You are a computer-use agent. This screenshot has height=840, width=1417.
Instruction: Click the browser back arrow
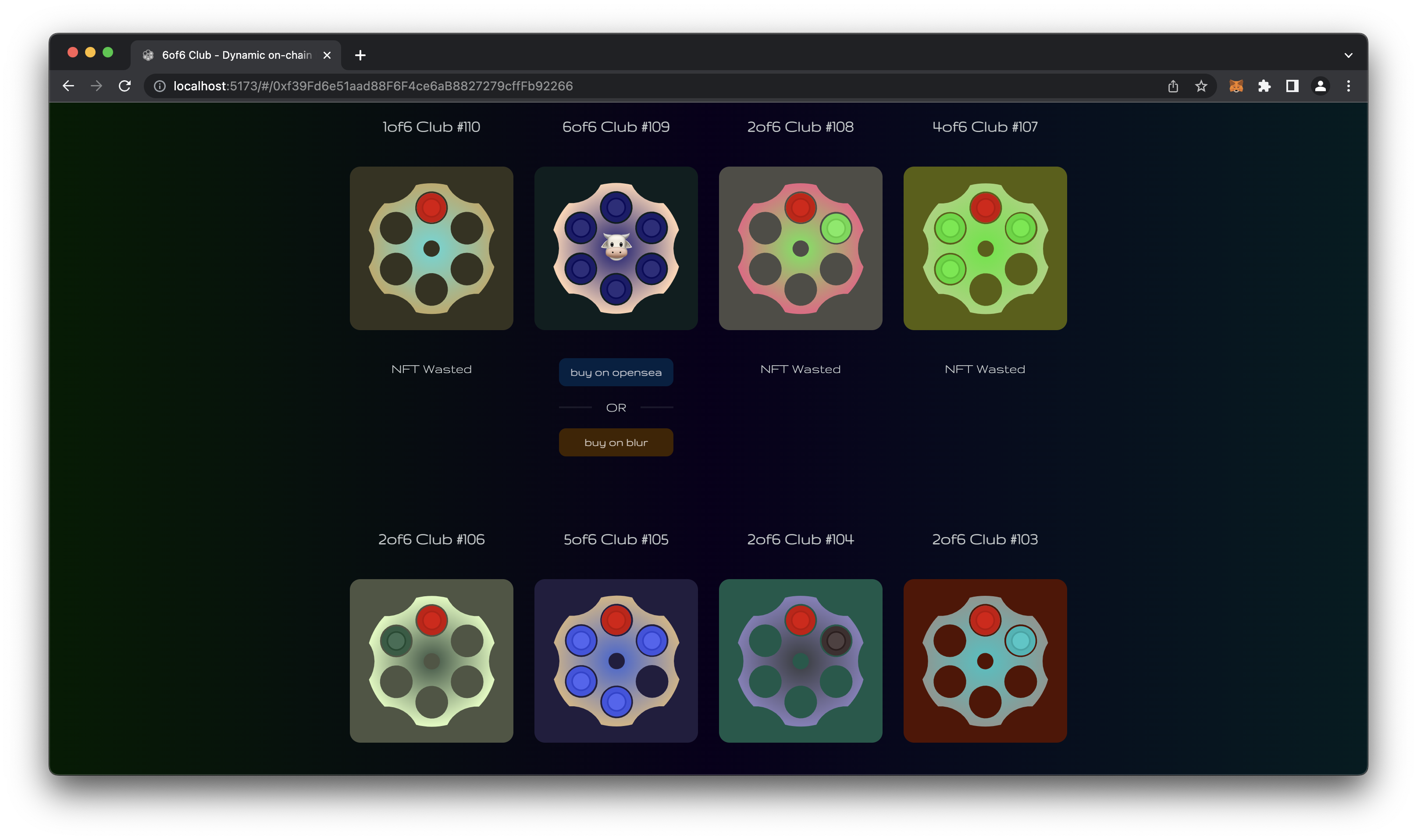[68, 86]
